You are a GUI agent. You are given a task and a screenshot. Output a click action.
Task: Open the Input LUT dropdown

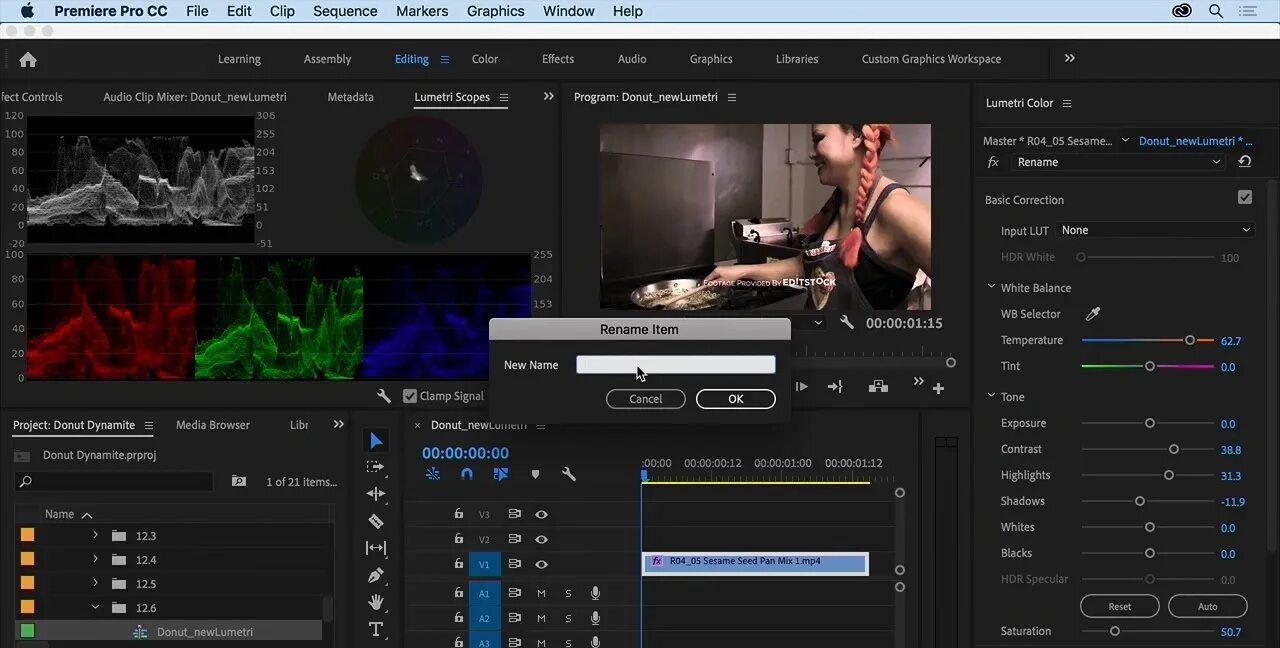point(1155,230)
